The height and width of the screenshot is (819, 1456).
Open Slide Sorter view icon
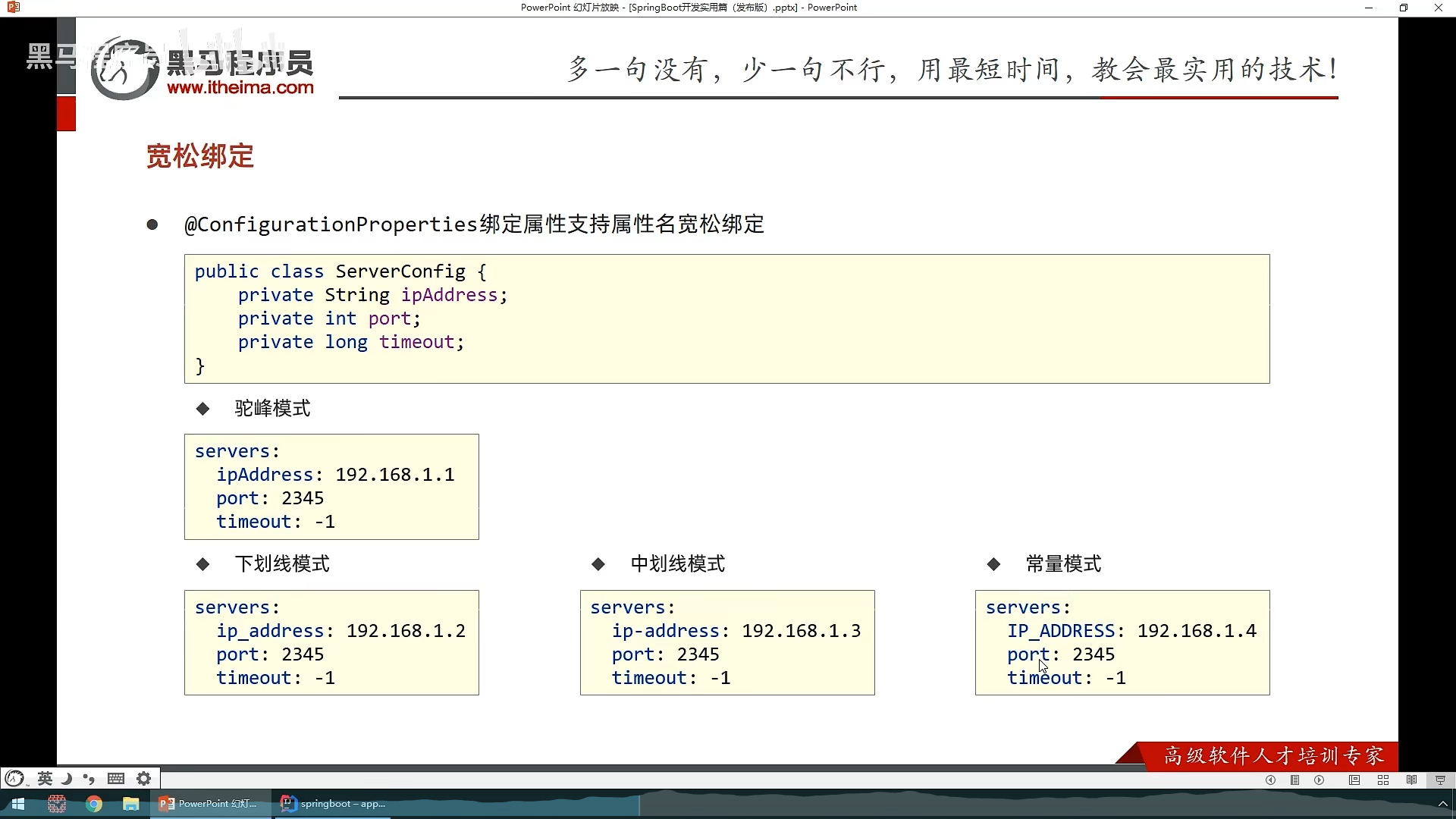click(1383, 780)
